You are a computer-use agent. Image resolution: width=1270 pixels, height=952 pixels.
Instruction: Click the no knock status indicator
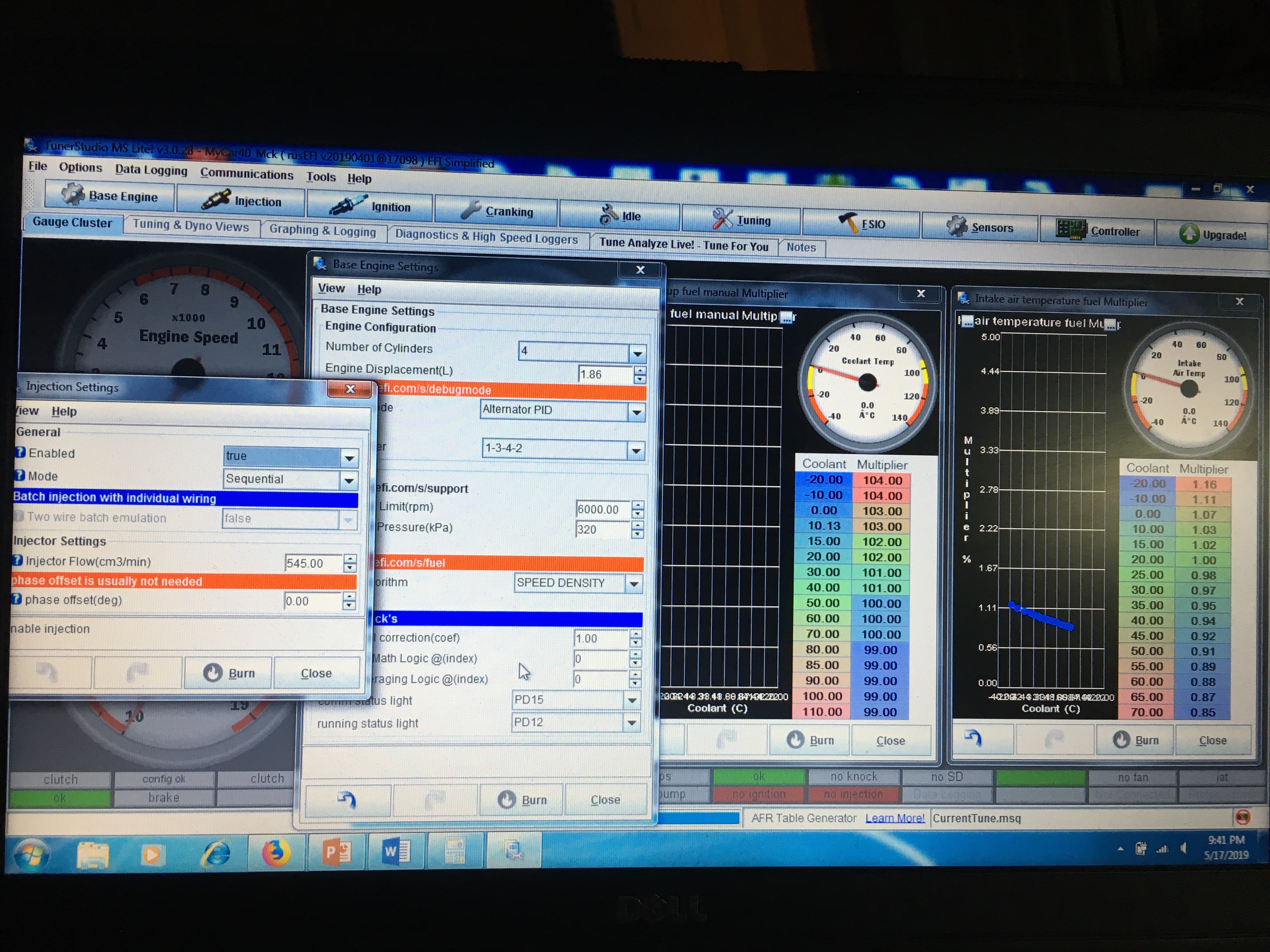tap(854, 776)
